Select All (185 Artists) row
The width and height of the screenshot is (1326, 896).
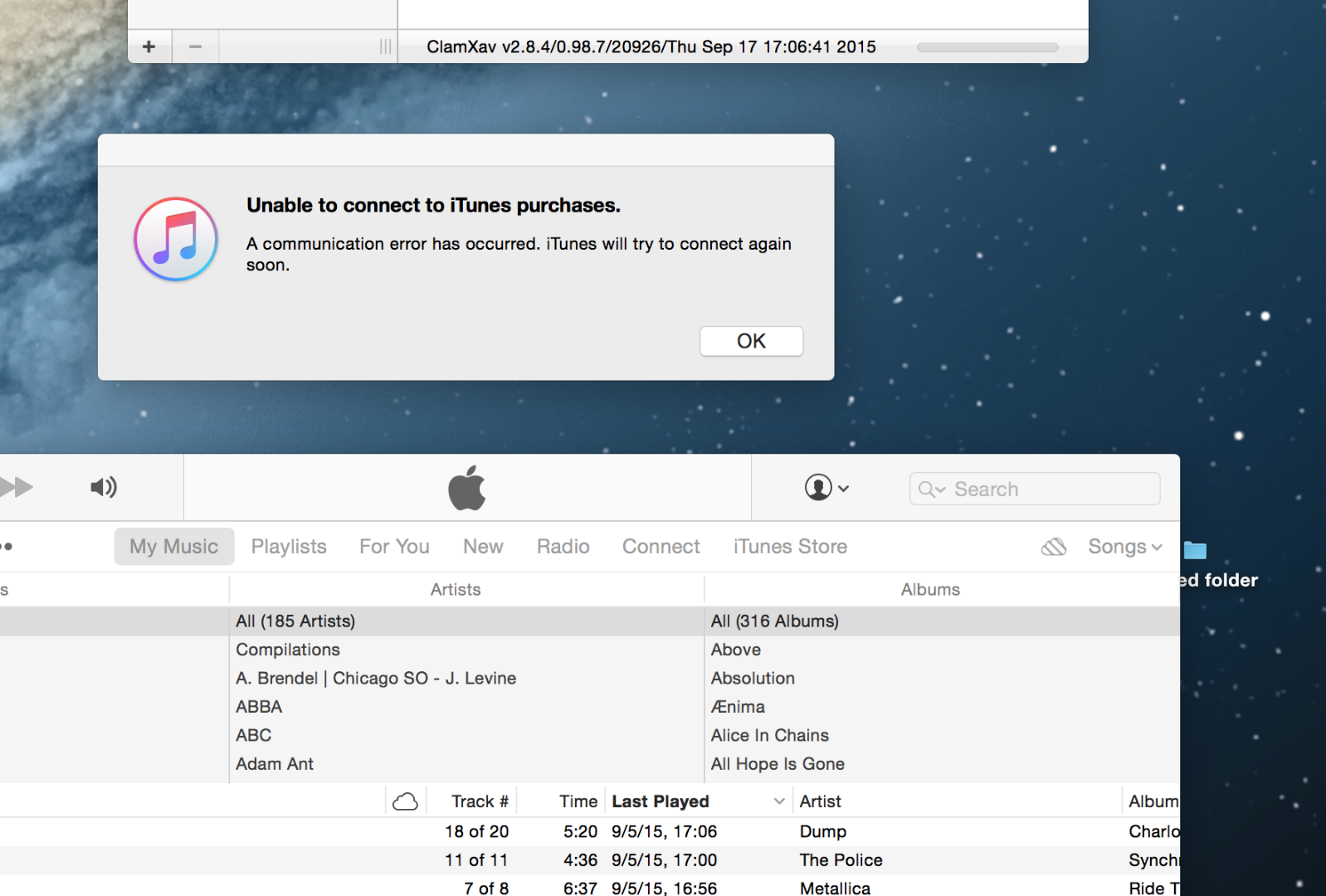coord(466,621)
